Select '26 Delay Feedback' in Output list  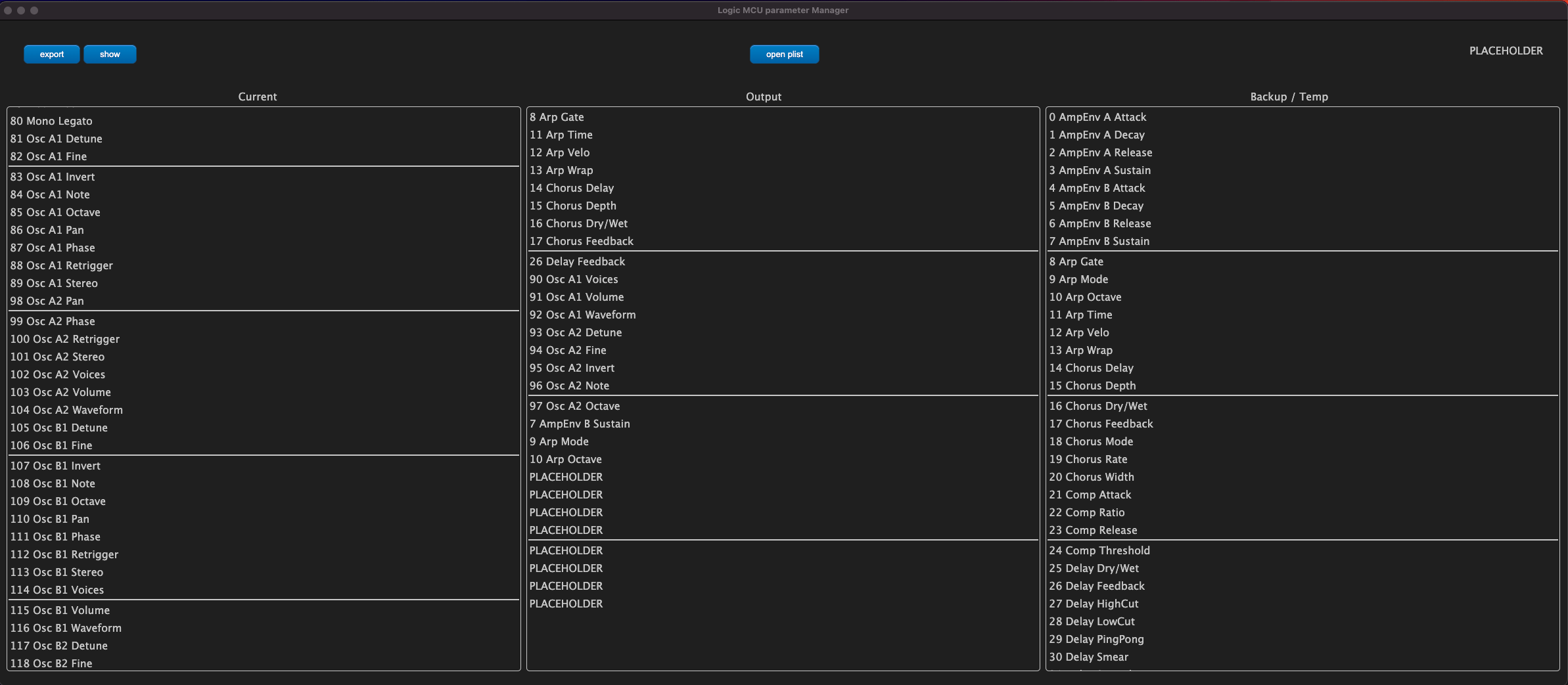coord(783,261)
